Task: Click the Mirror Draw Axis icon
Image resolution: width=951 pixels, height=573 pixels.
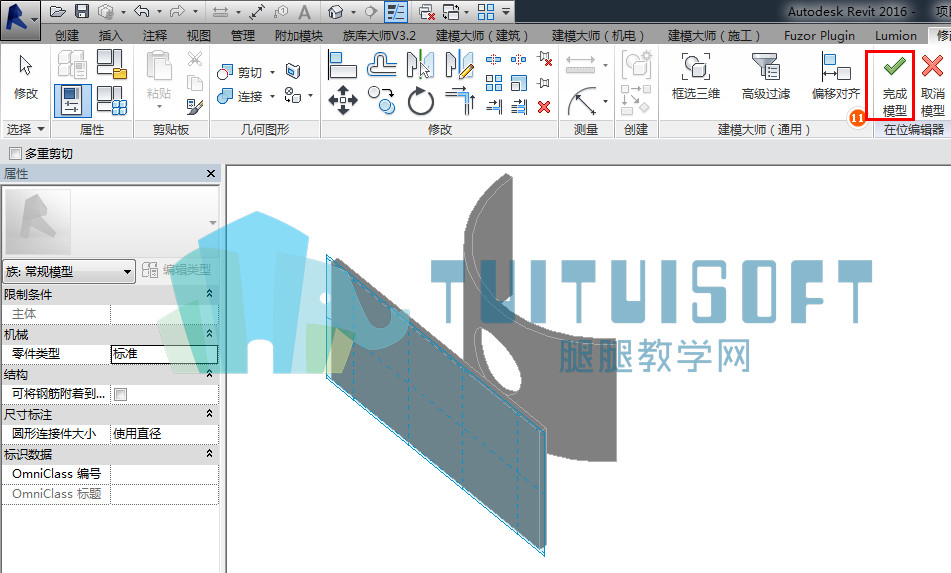Action: 459,65
